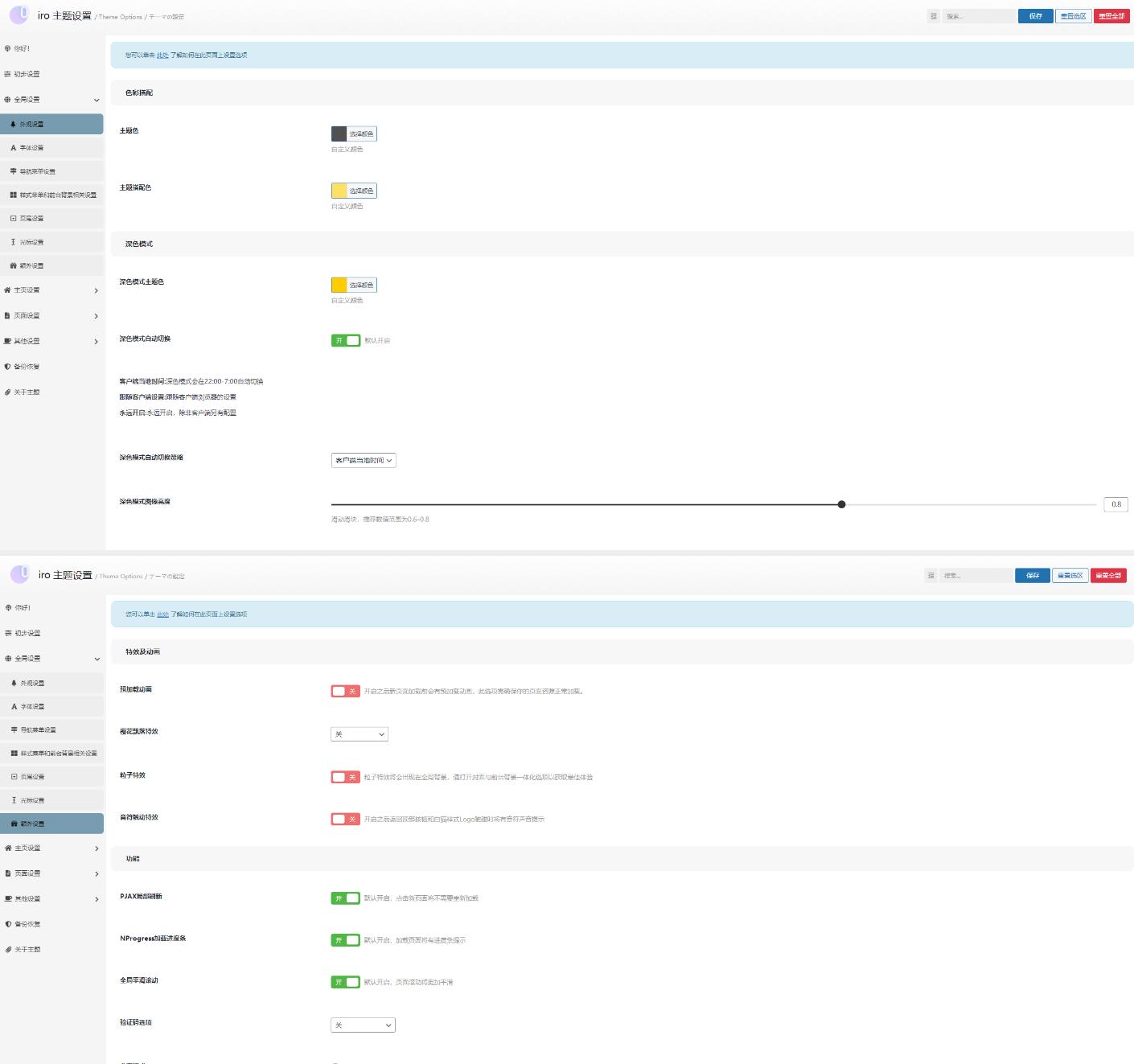Enable the 预加载动画 toggle
The height and width of the screenshot is (1064, 1134).
pos(345,691)
